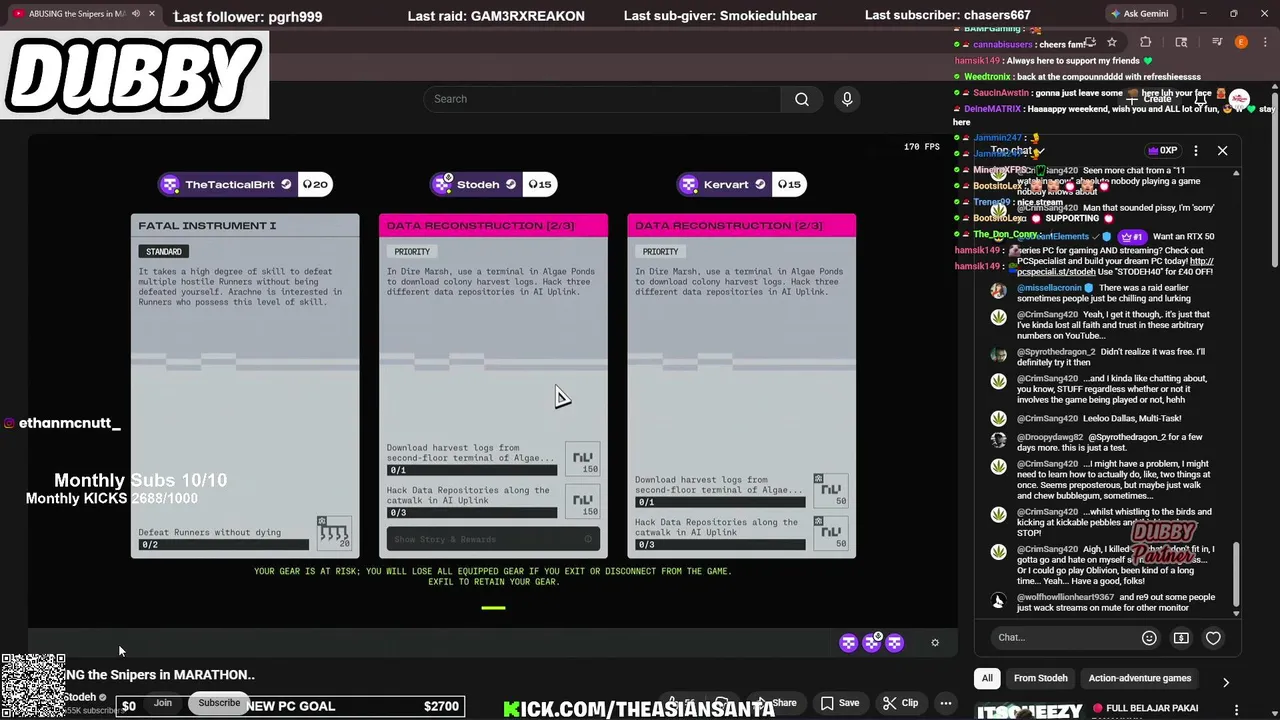This screenshot has height=720, width=1280.
Task: Open the browser extensions puzzle icon
Action: pos(1146,42)
